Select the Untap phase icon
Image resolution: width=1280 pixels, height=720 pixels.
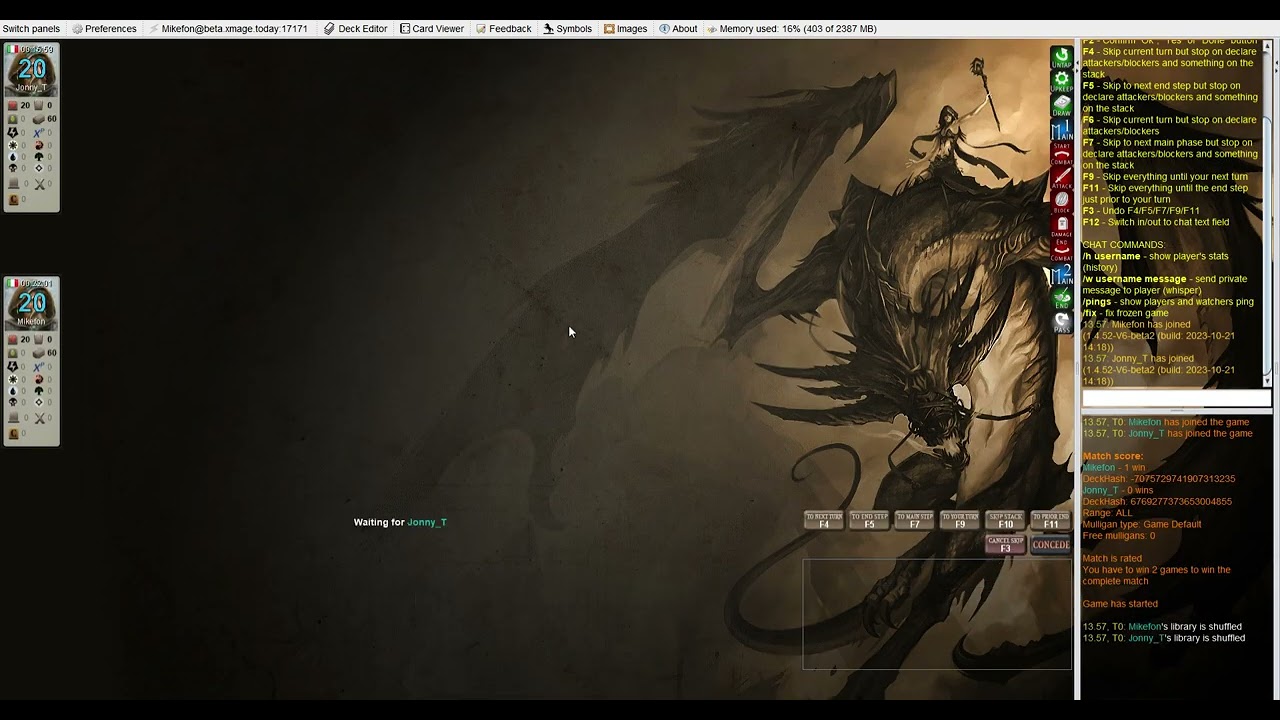click(1061, 58)
